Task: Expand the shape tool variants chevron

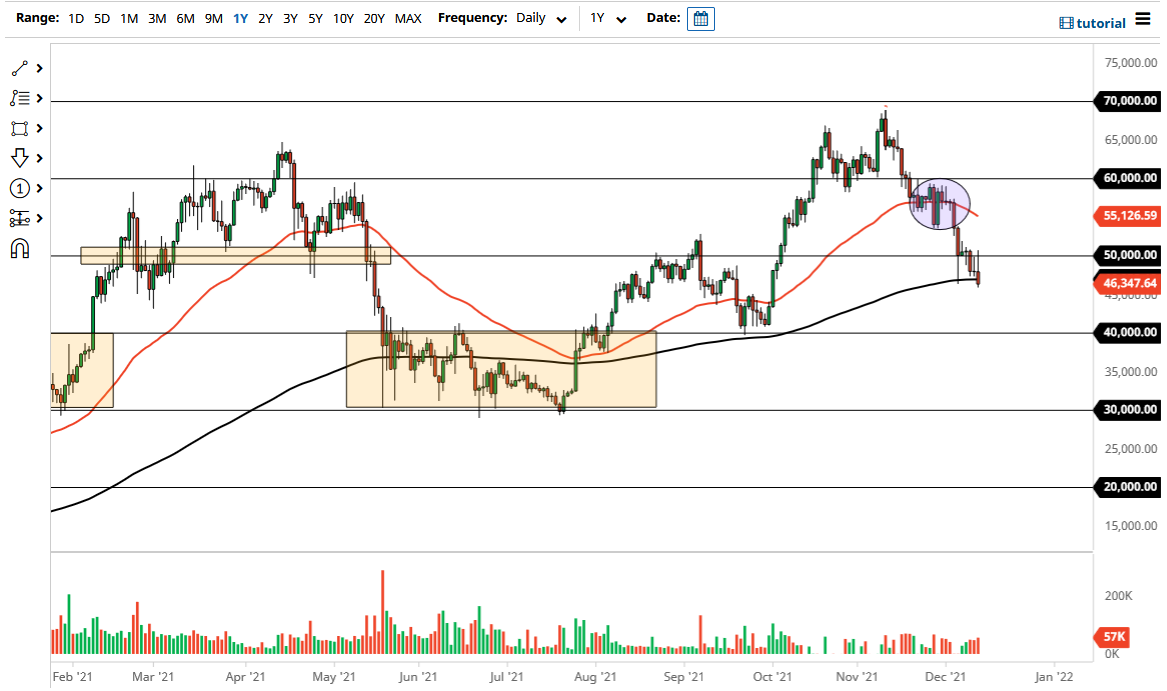Action: [42, 128]
